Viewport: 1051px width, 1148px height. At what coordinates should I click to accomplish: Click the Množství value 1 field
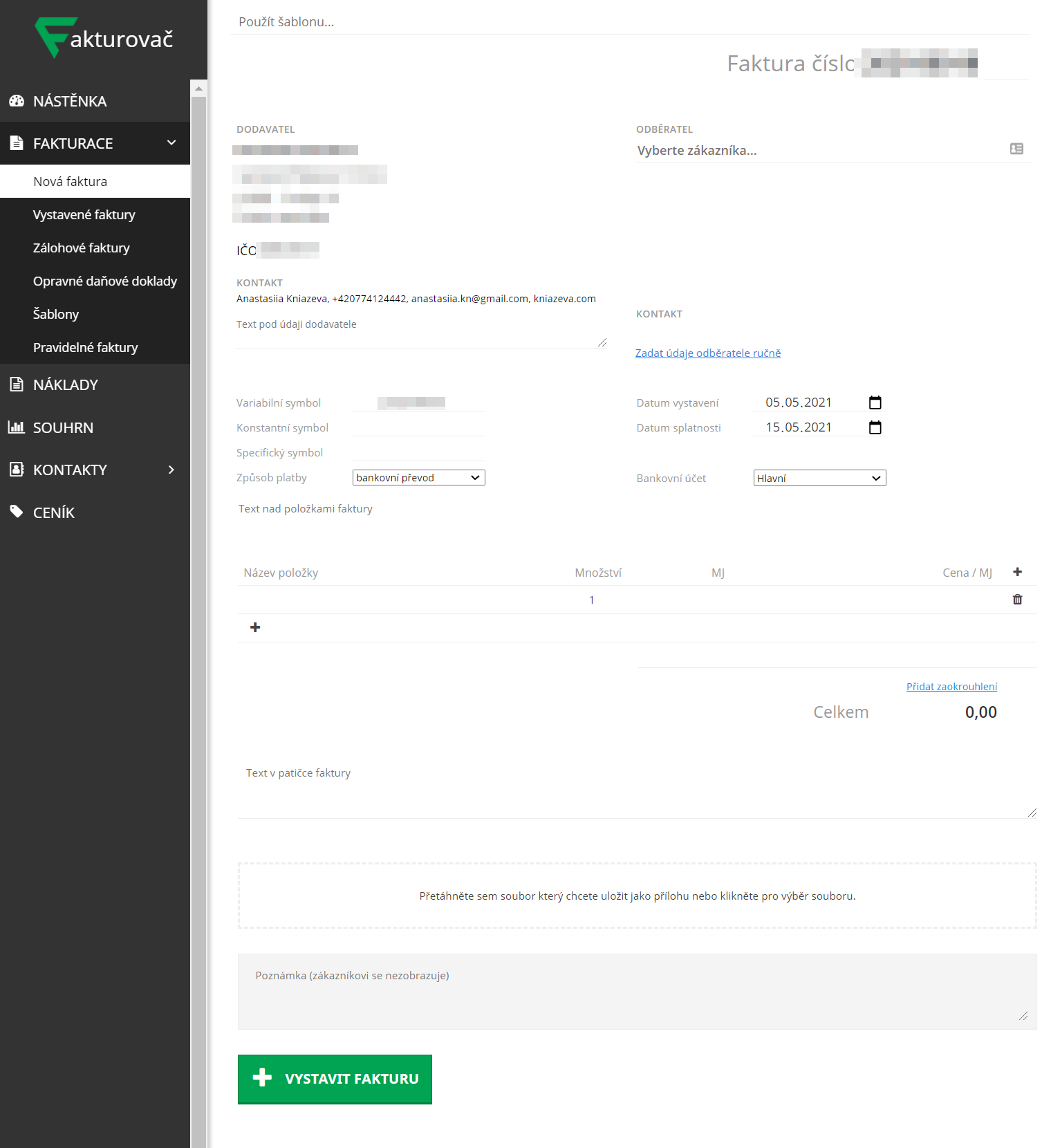click(x=592, y=600)
